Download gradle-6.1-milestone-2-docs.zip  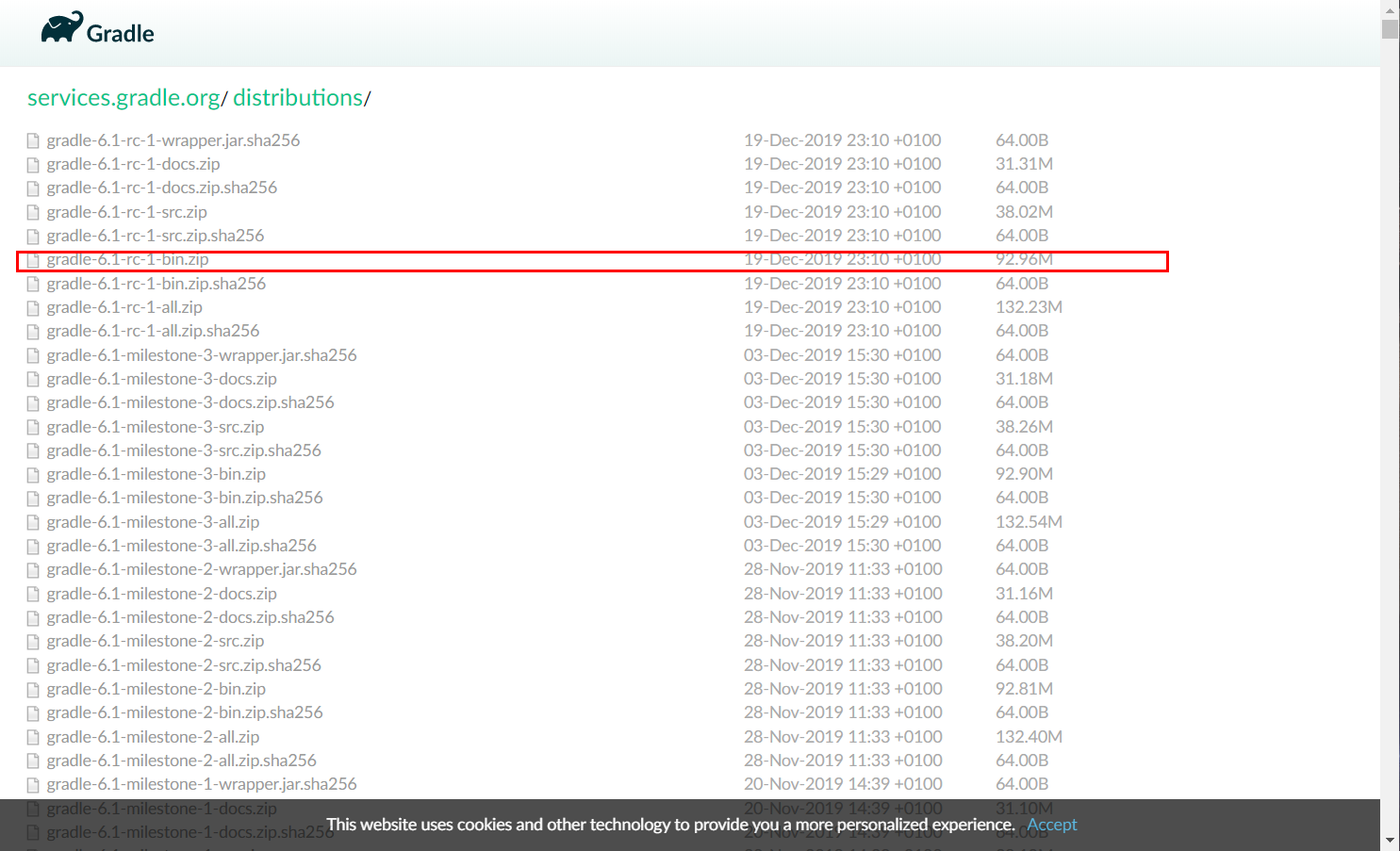(162, 594)
